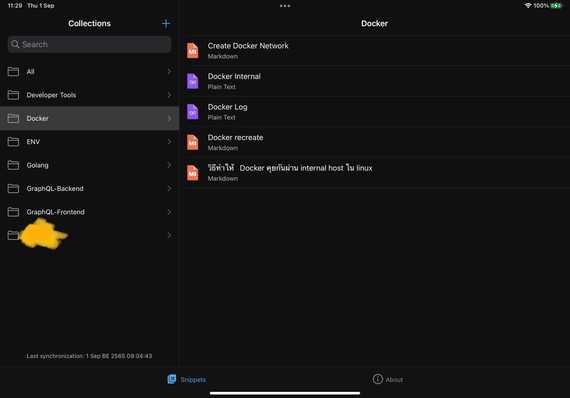Select the search magnifier icon
This screenshot has width=570, height=398.
pyautogui.click(x=15, y=44)
